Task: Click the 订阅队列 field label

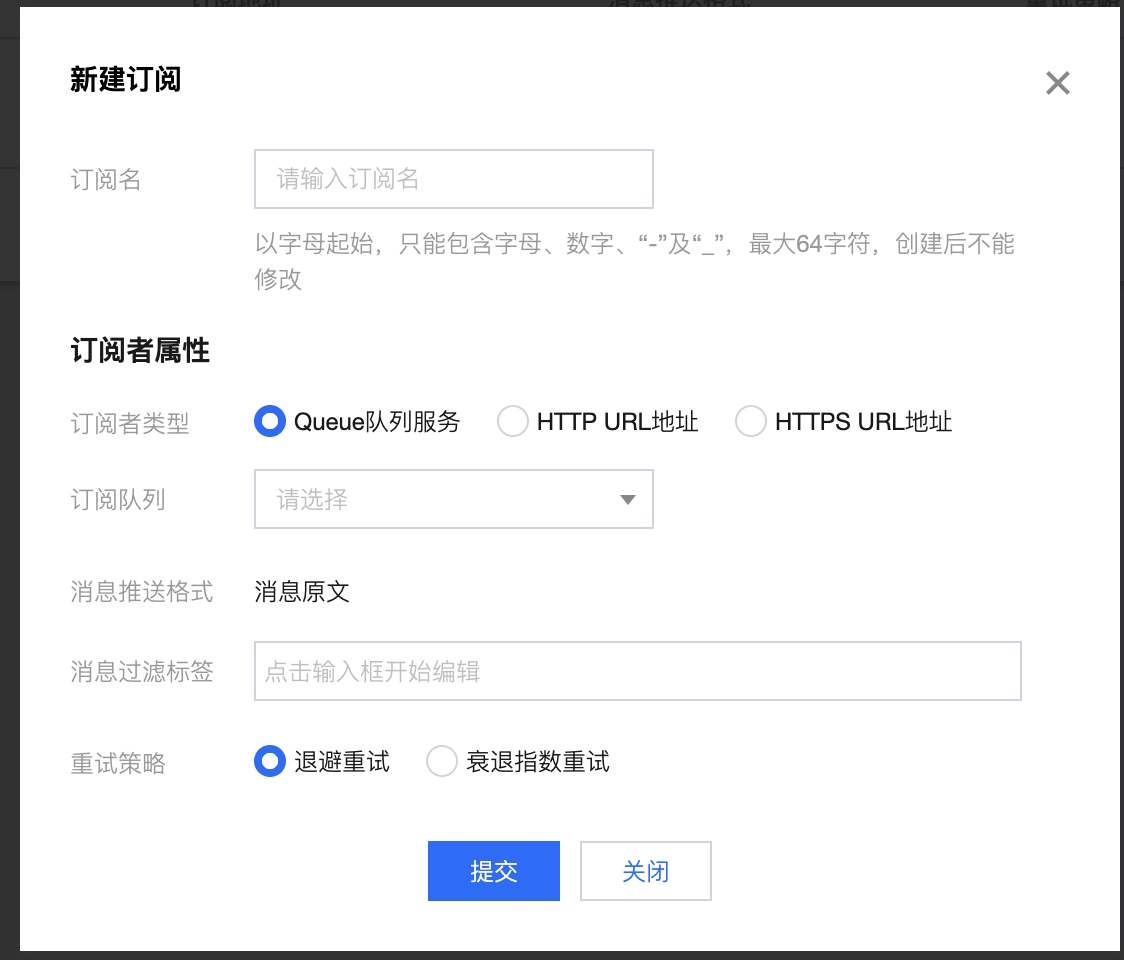Action: coord(118,500)
